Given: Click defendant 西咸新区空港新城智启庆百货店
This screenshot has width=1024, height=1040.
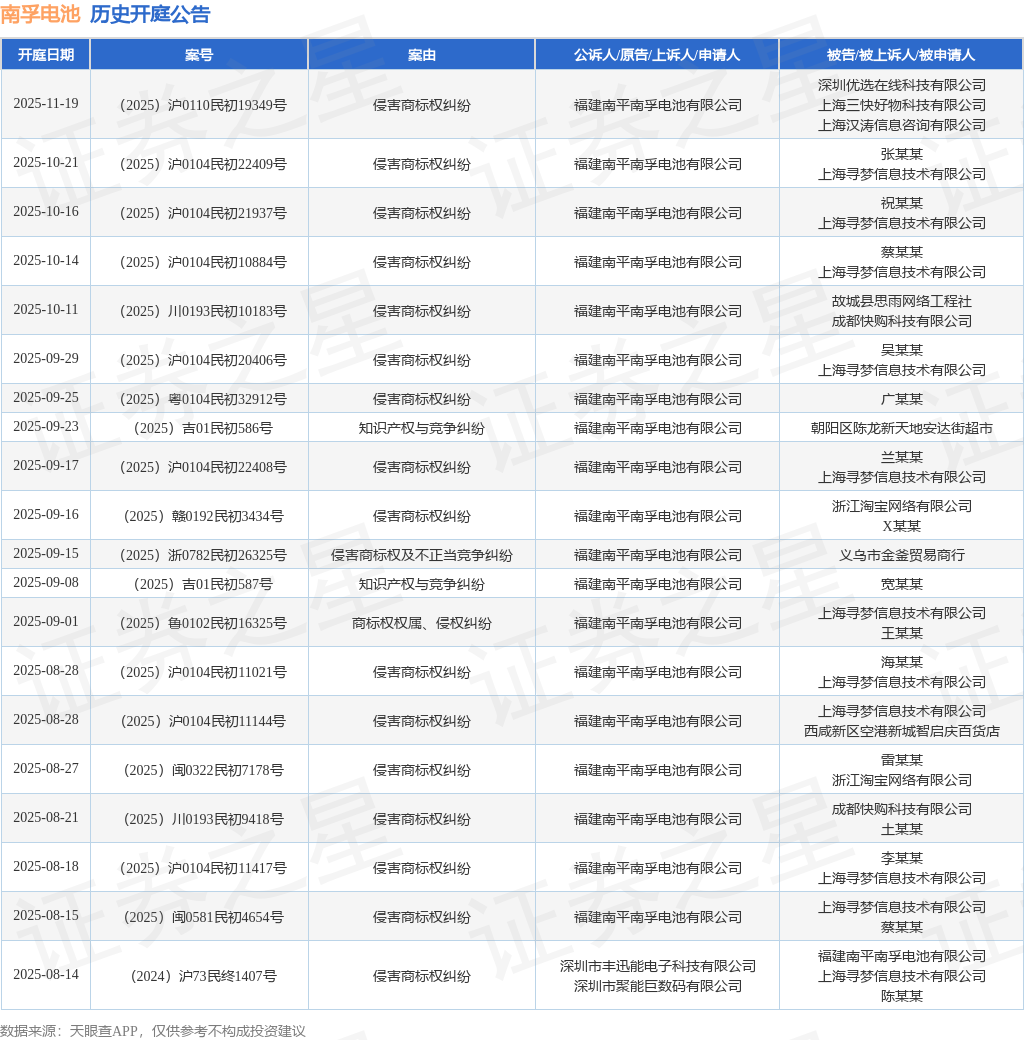Looking at the screenshot, I should (x=901, y=732).
